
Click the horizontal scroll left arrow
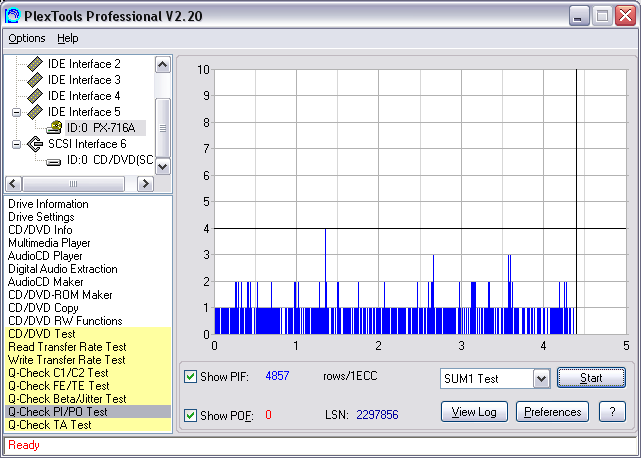click(x=13, y=184)
